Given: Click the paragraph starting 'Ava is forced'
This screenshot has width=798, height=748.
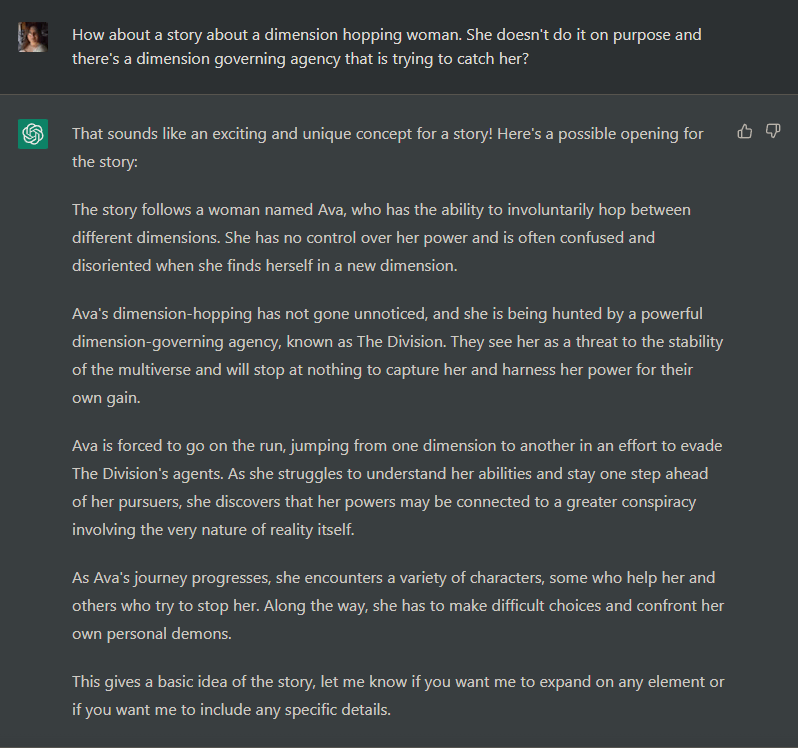Looking at the screenshot, I should 397,487.
